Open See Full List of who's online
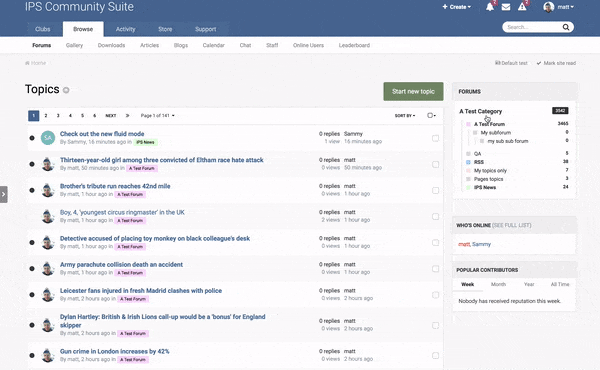The image size is (600, 370). point(512,225)
